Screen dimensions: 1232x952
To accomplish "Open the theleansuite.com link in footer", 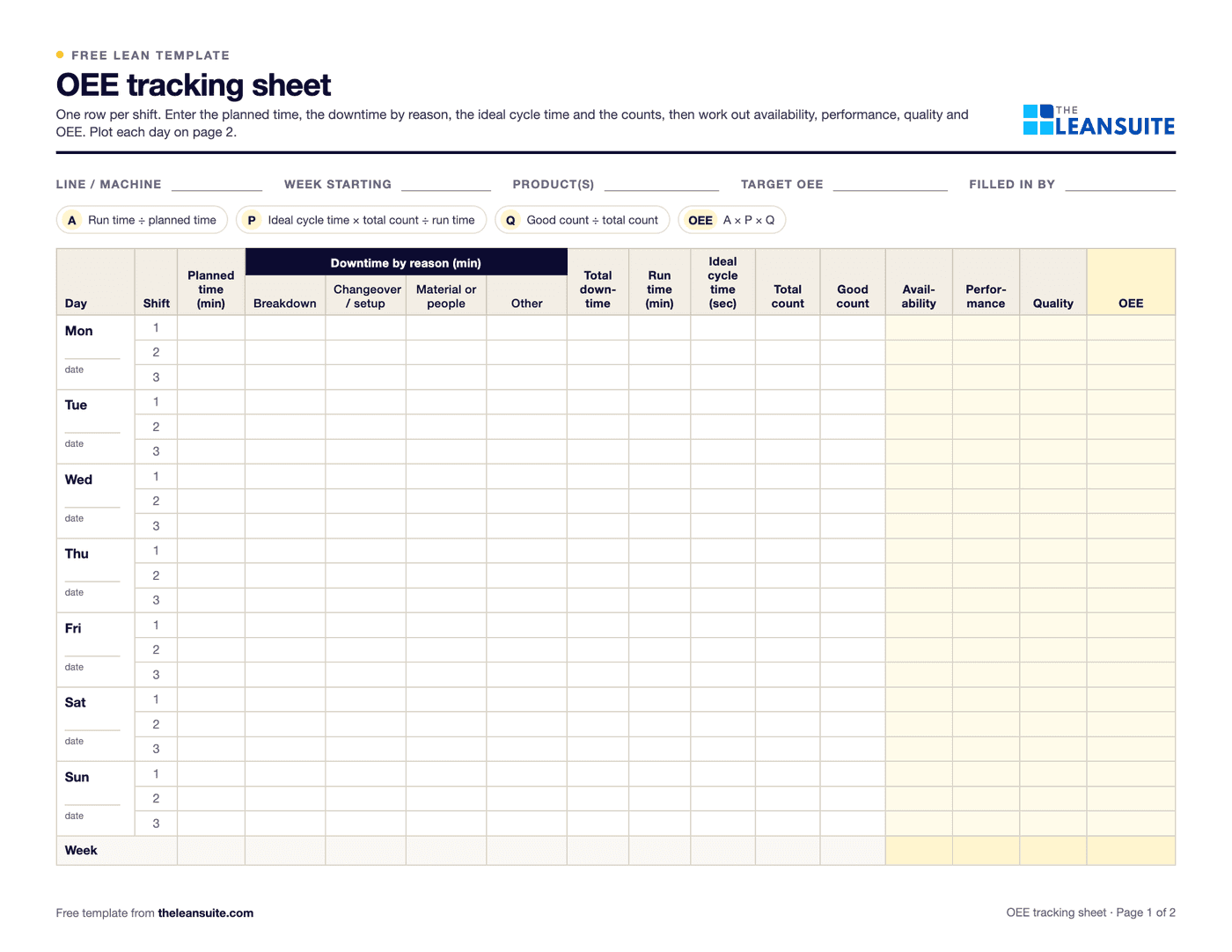I will click(x=206, y=913).
